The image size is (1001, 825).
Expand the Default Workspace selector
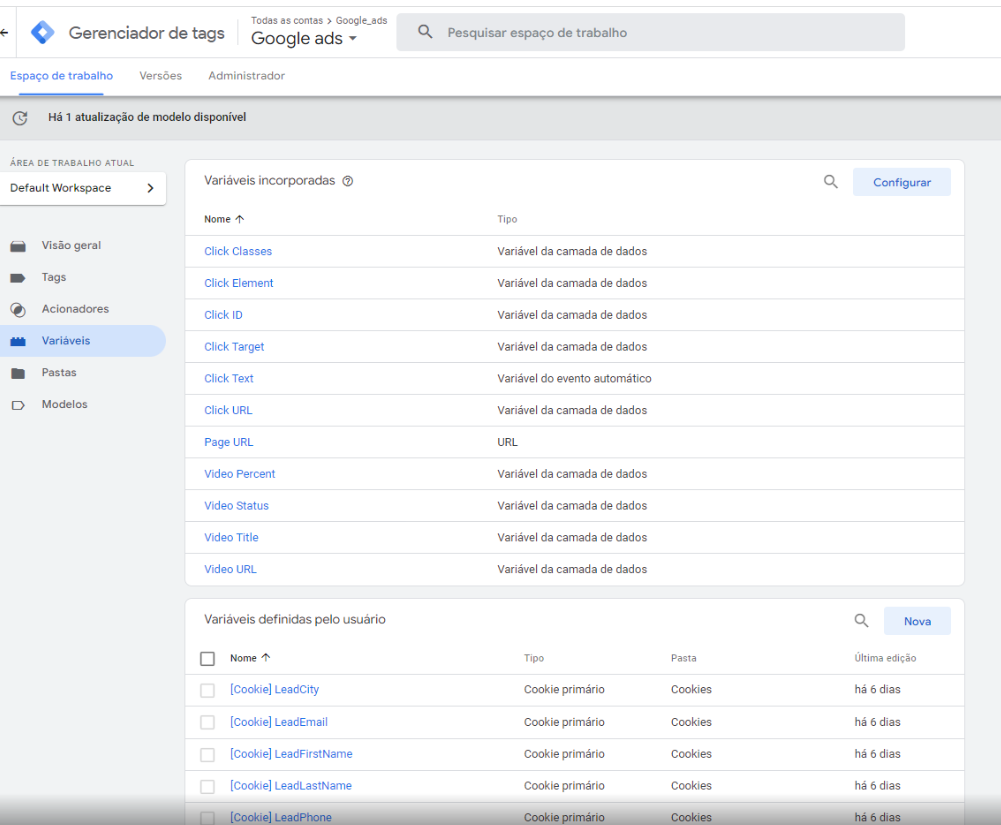[83, 188]
